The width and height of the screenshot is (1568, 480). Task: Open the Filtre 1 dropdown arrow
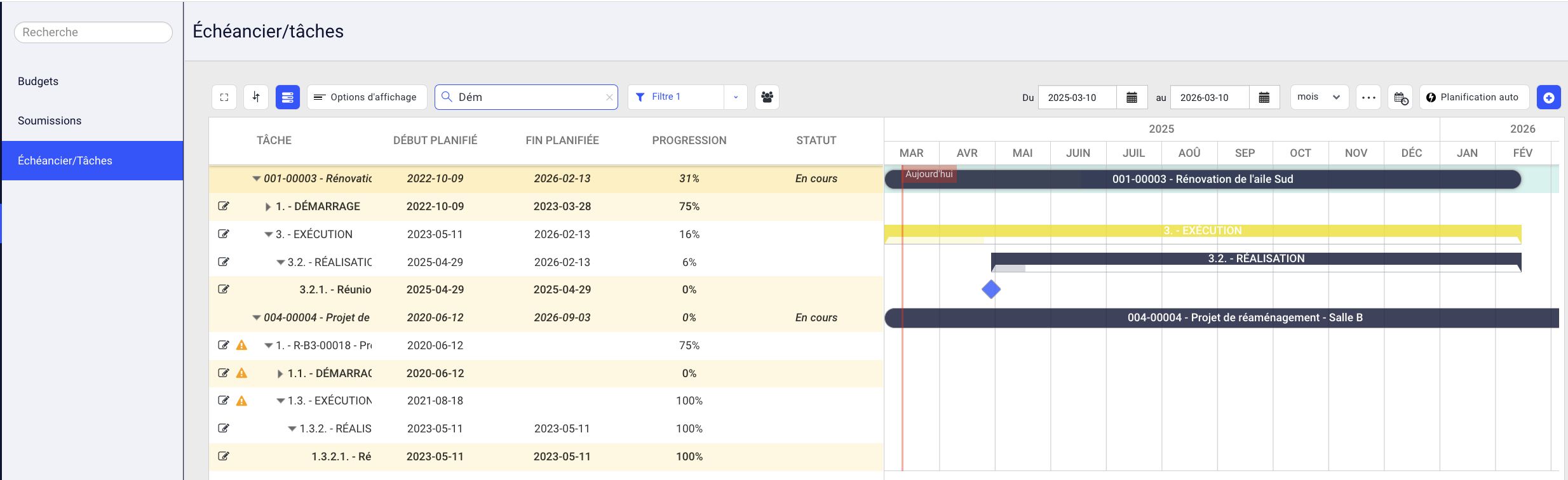pyautogui.click(x=736, y=97)
